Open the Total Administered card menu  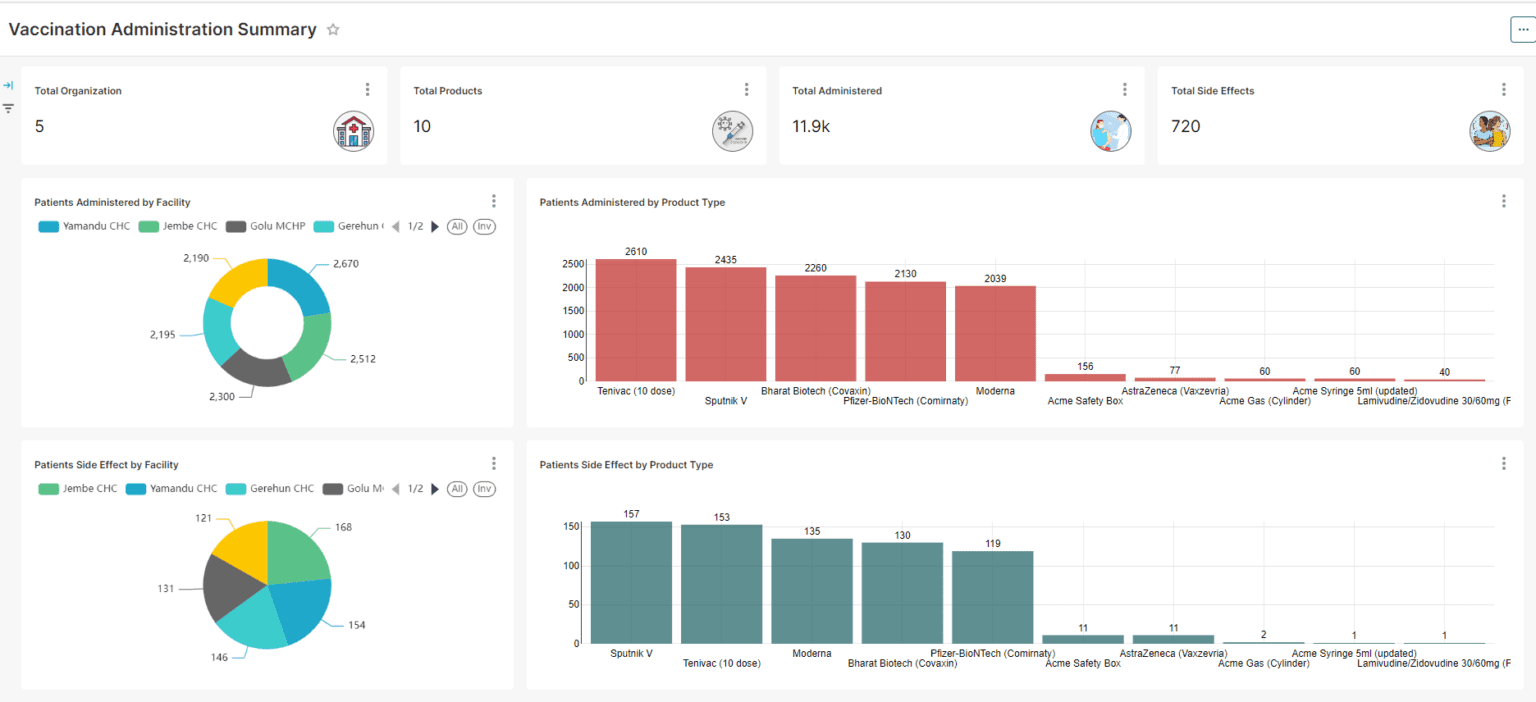1125,88
